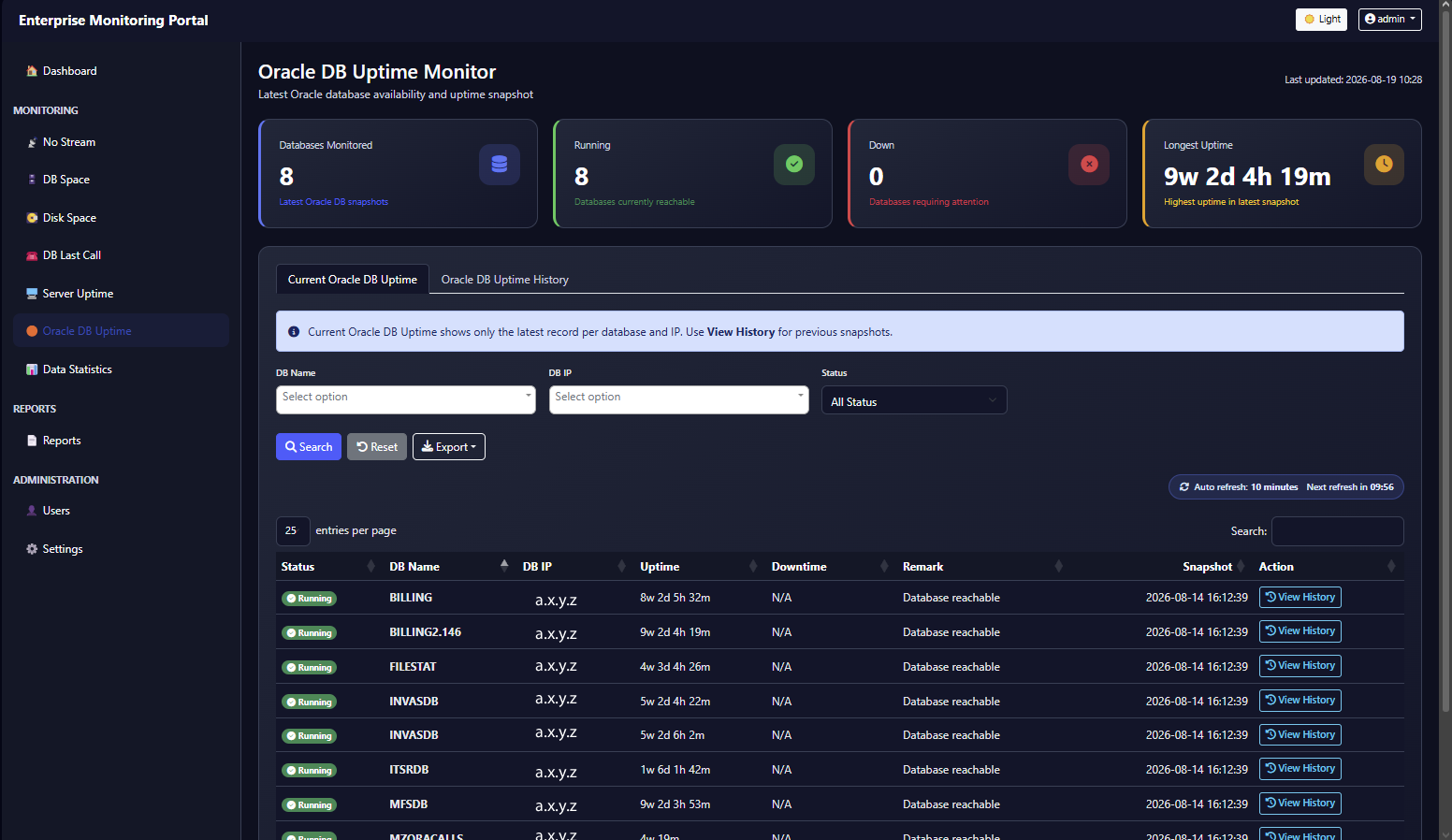Sort table by Action column
The width and height of the screenshot is (1452, 840).
pyautogui.click(x=1329, y=567)
